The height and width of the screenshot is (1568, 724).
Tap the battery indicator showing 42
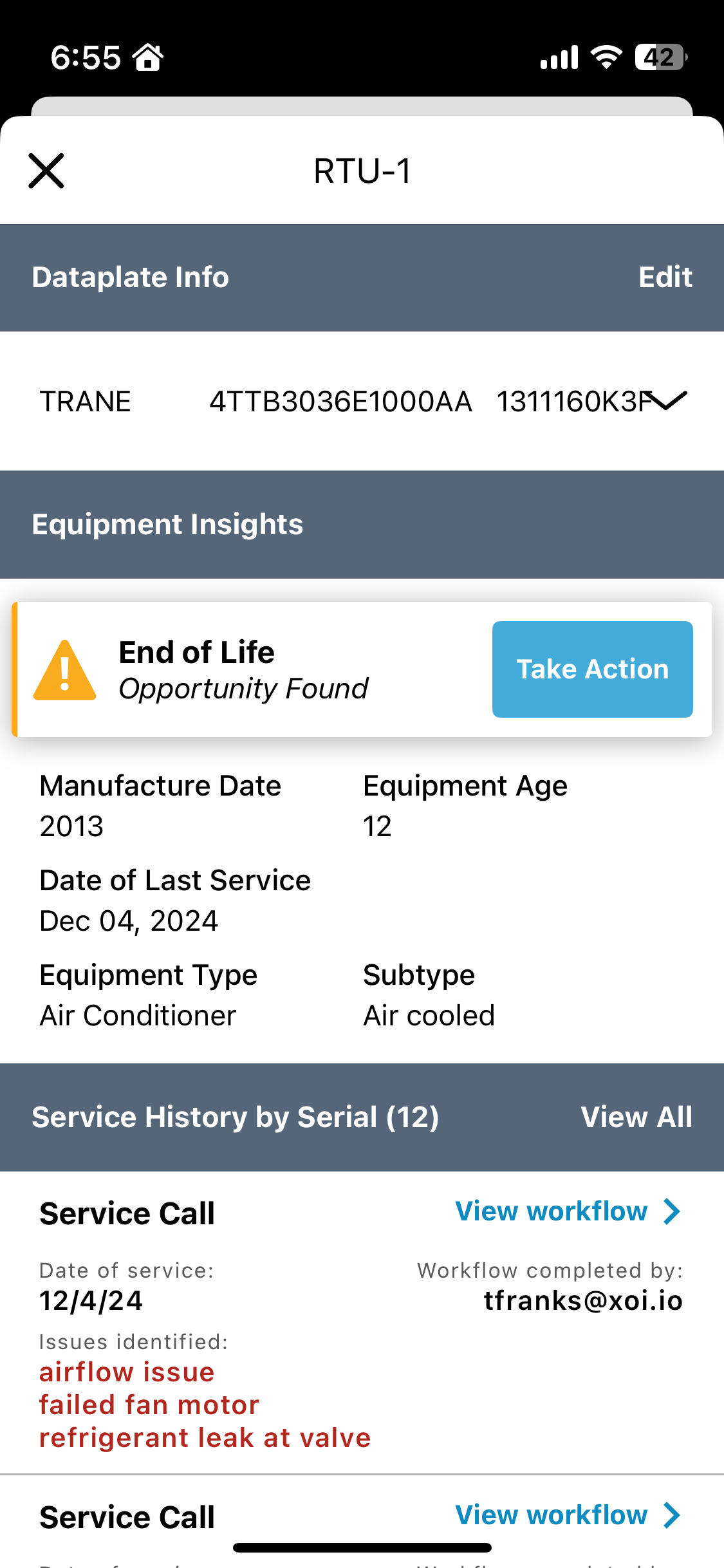pos(661,57)
